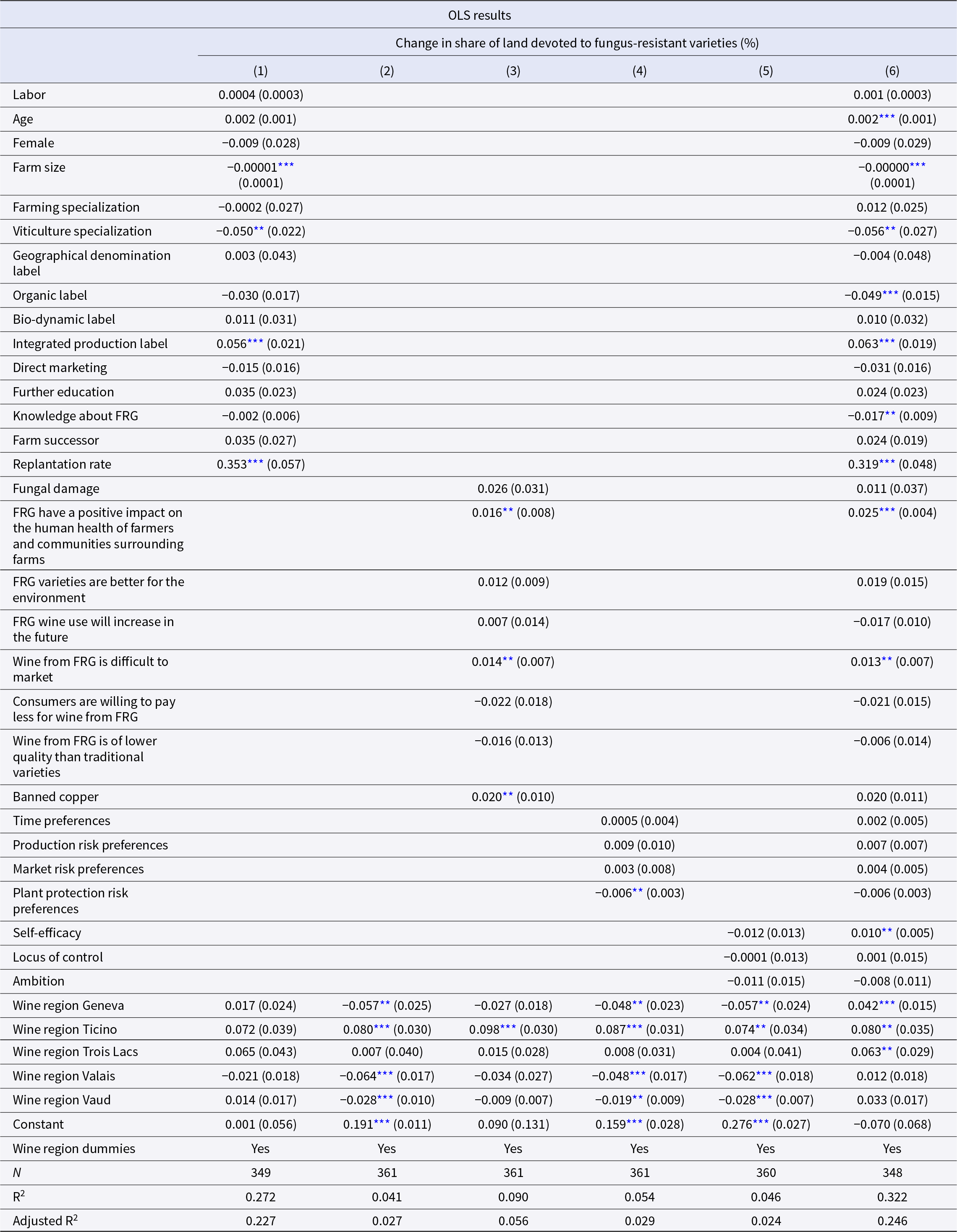Click the Fungal damage coefficient 0.026
This screenshot has width=957, height=1232.
tap(493, 488)
